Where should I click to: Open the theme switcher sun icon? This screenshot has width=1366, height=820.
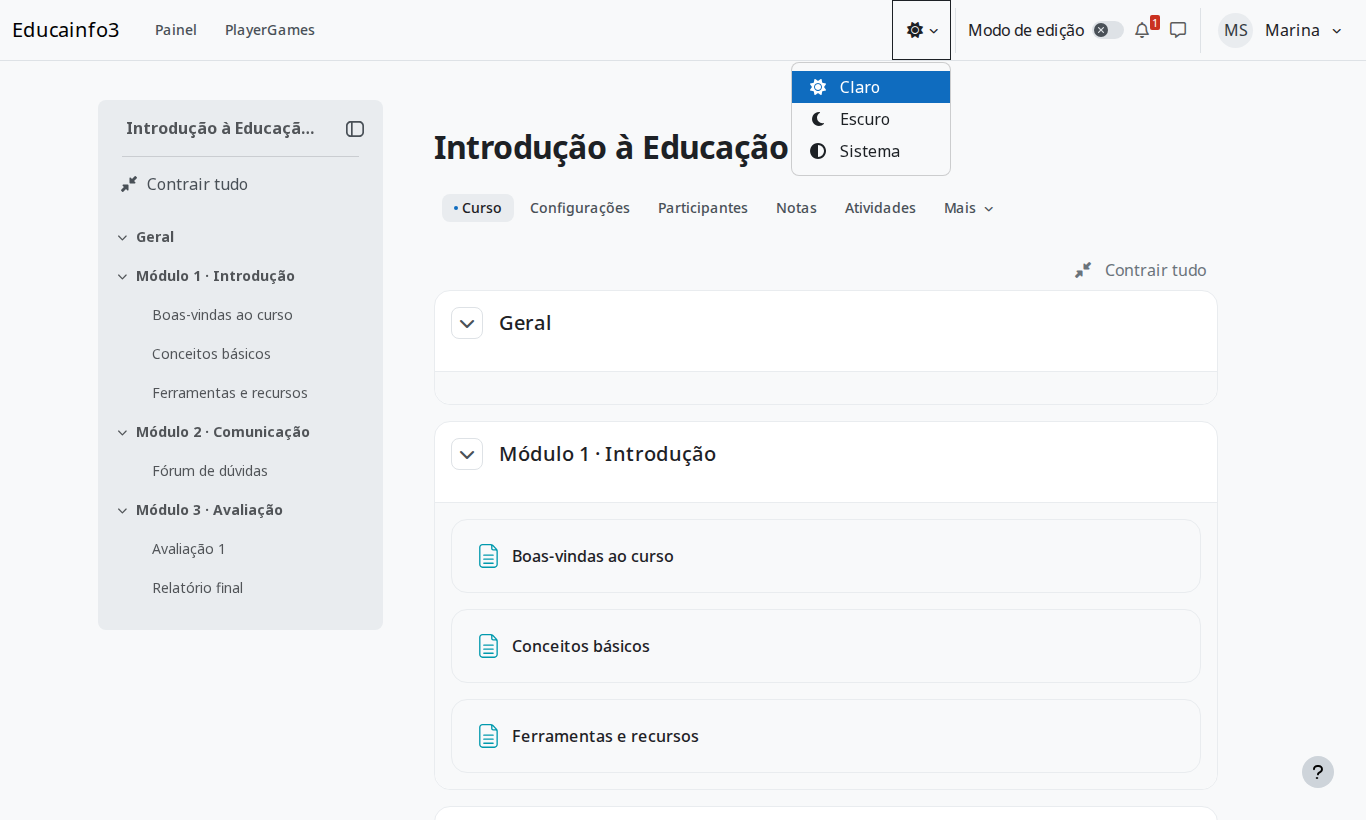click(x=921, y=30)
